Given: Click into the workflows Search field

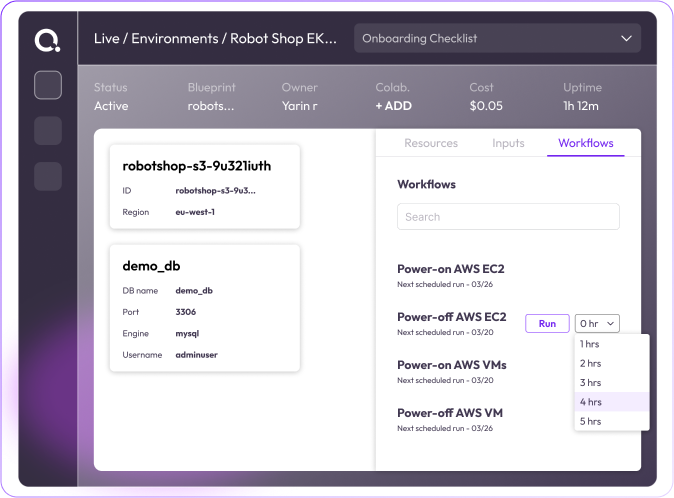Looking at the screenshot, I should [x=508, y=217].
